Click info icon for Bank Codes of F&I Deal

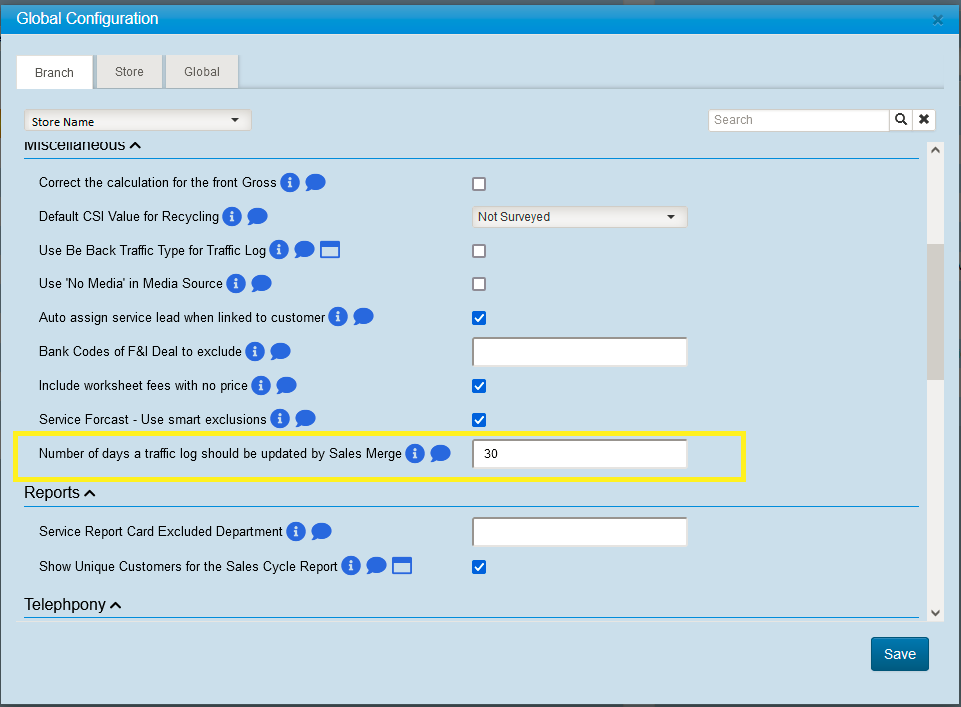coord(255,351)
